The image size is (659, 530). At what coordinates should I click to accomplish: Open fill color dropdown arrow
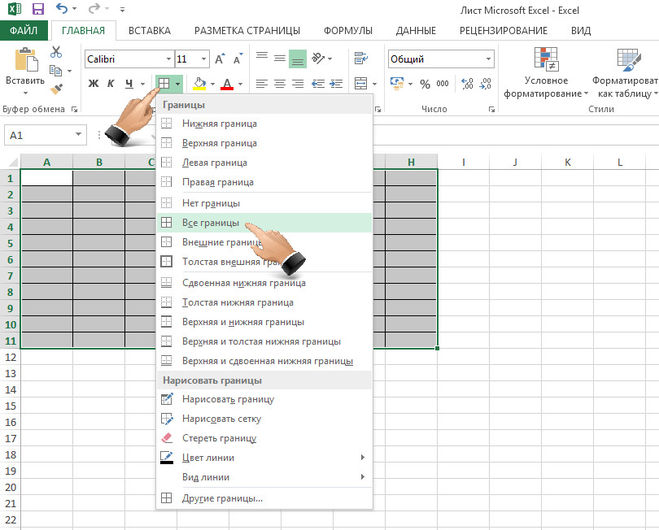tap(212, 84)
